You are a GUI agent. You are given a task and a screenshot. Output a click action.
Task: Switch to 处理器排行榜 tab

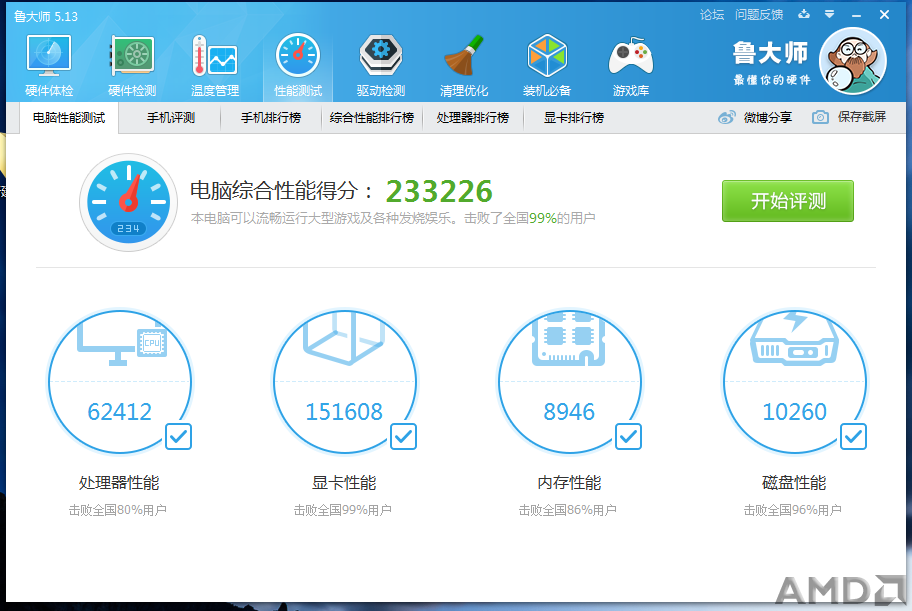pyautogui.click(x=473, y=118)
